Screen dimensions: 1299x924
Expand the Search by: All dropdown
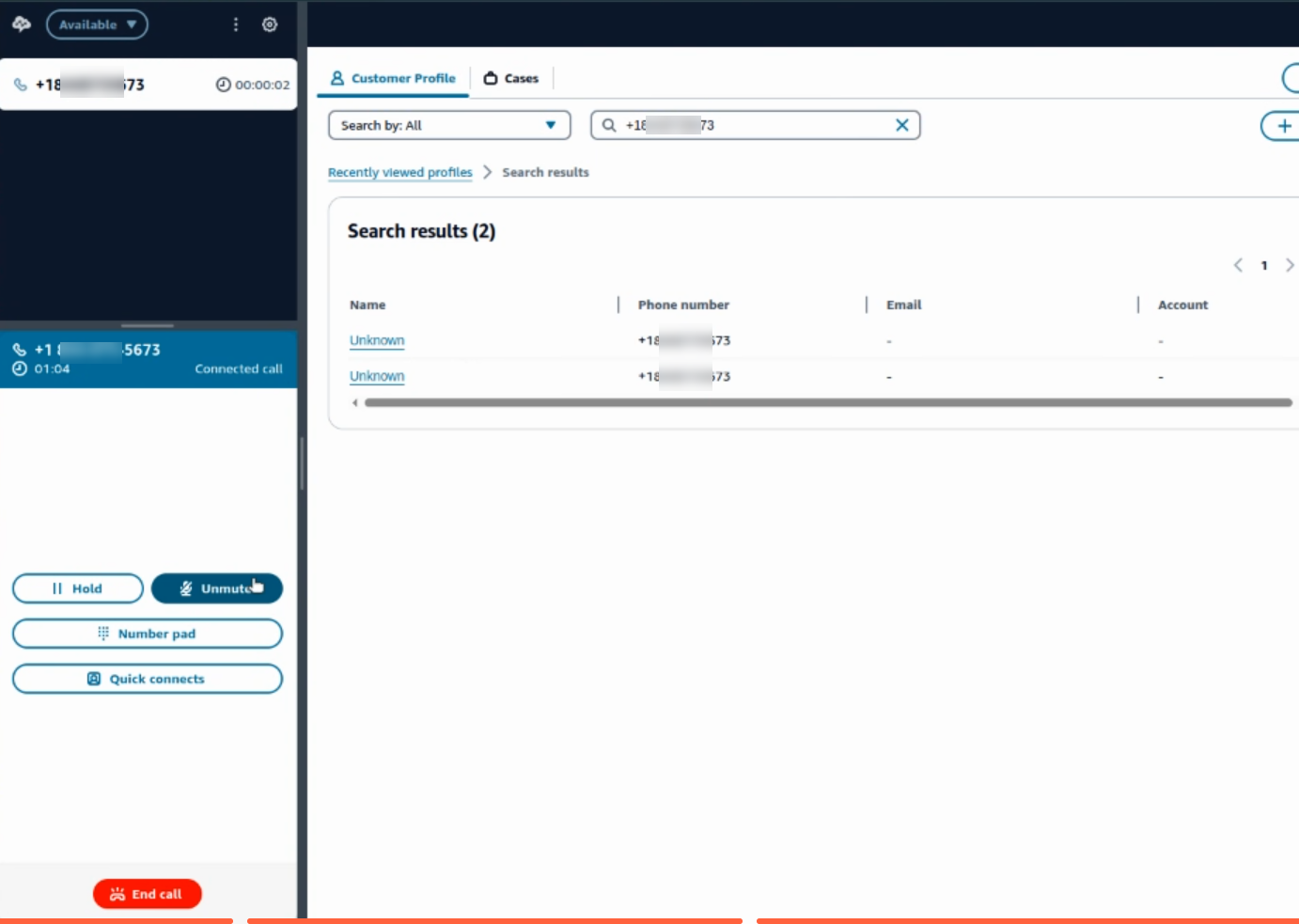[449, 125]
